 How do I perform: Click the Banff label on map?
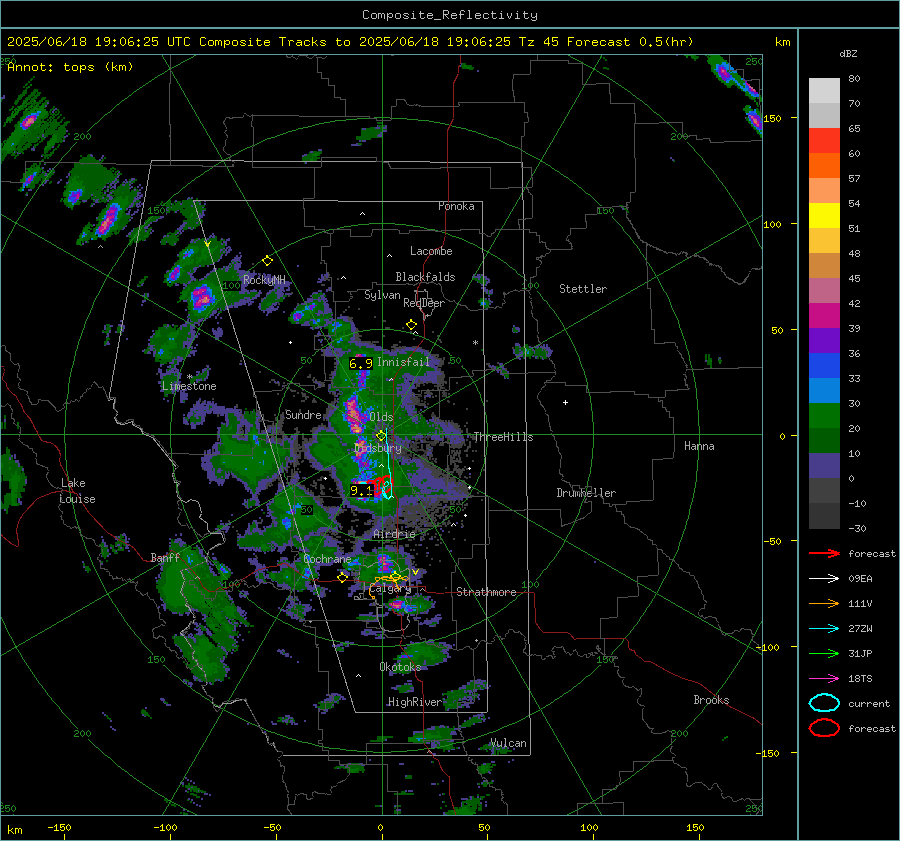165,558
